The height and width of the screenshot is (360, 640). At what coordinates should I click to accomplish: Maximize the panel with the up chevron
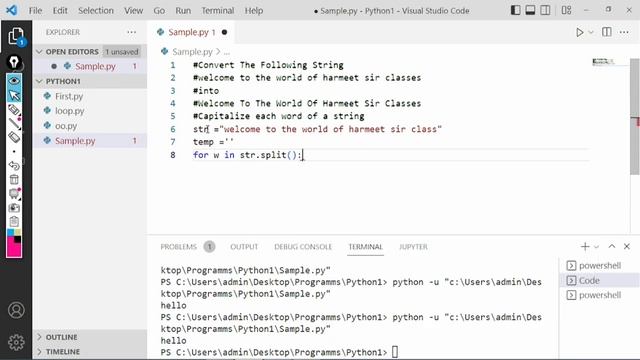[611, 246]
